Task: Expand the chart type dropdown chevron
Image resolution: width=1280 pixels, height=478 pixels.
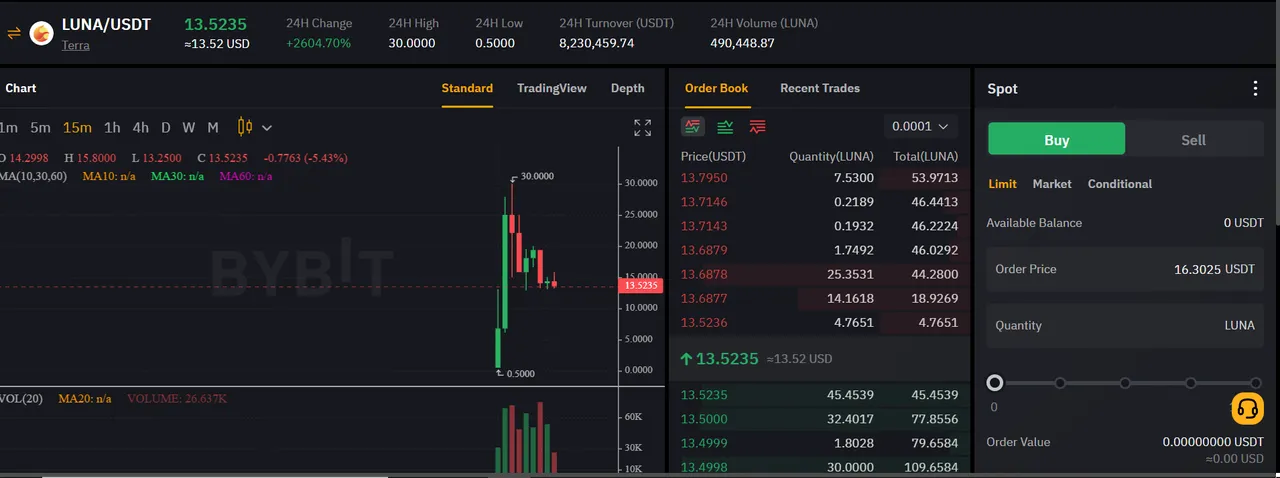Action: click(x=267, y=128)
